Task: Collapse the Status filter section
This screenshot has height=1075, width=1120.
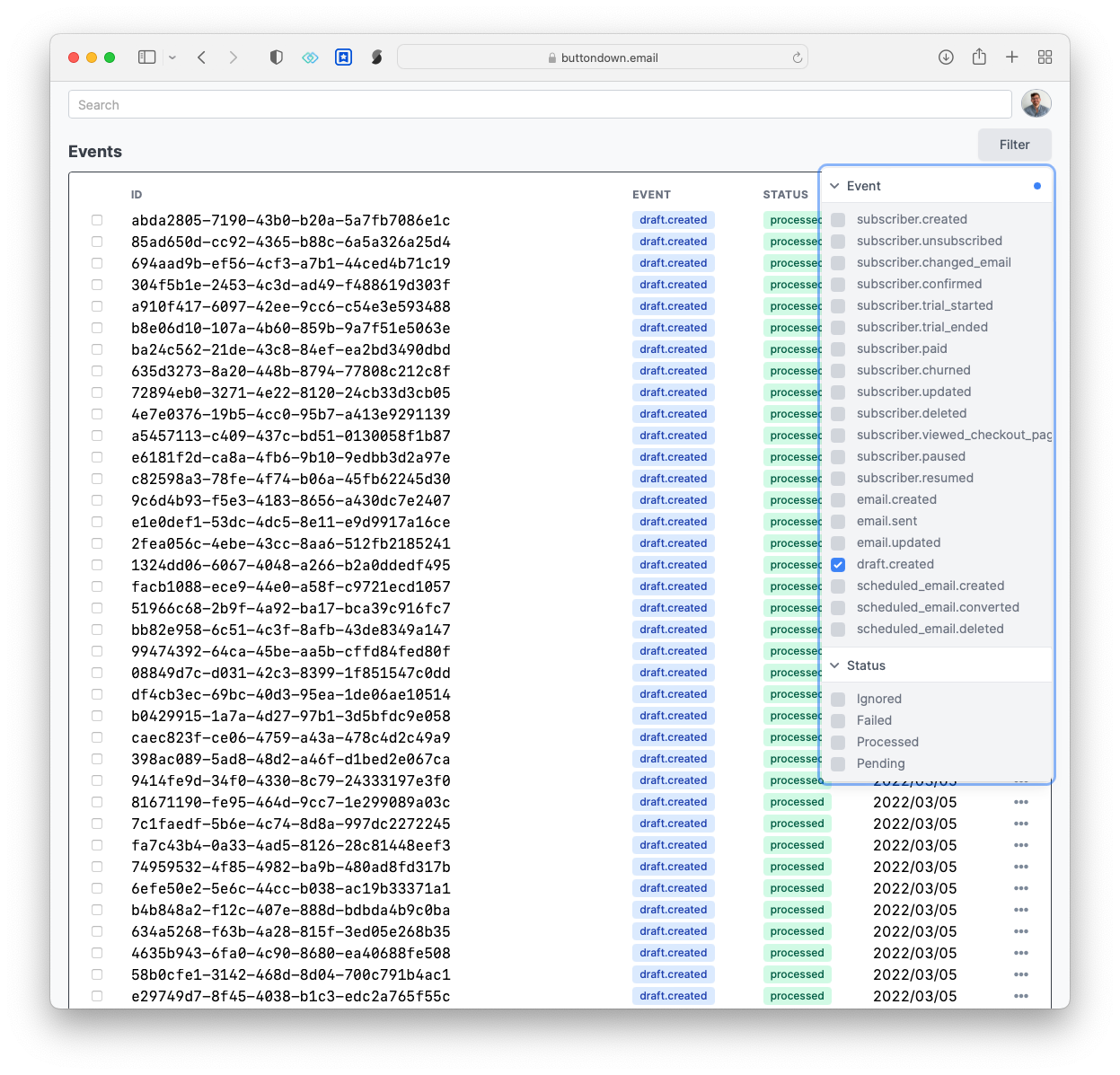Action: click(835, 665)
